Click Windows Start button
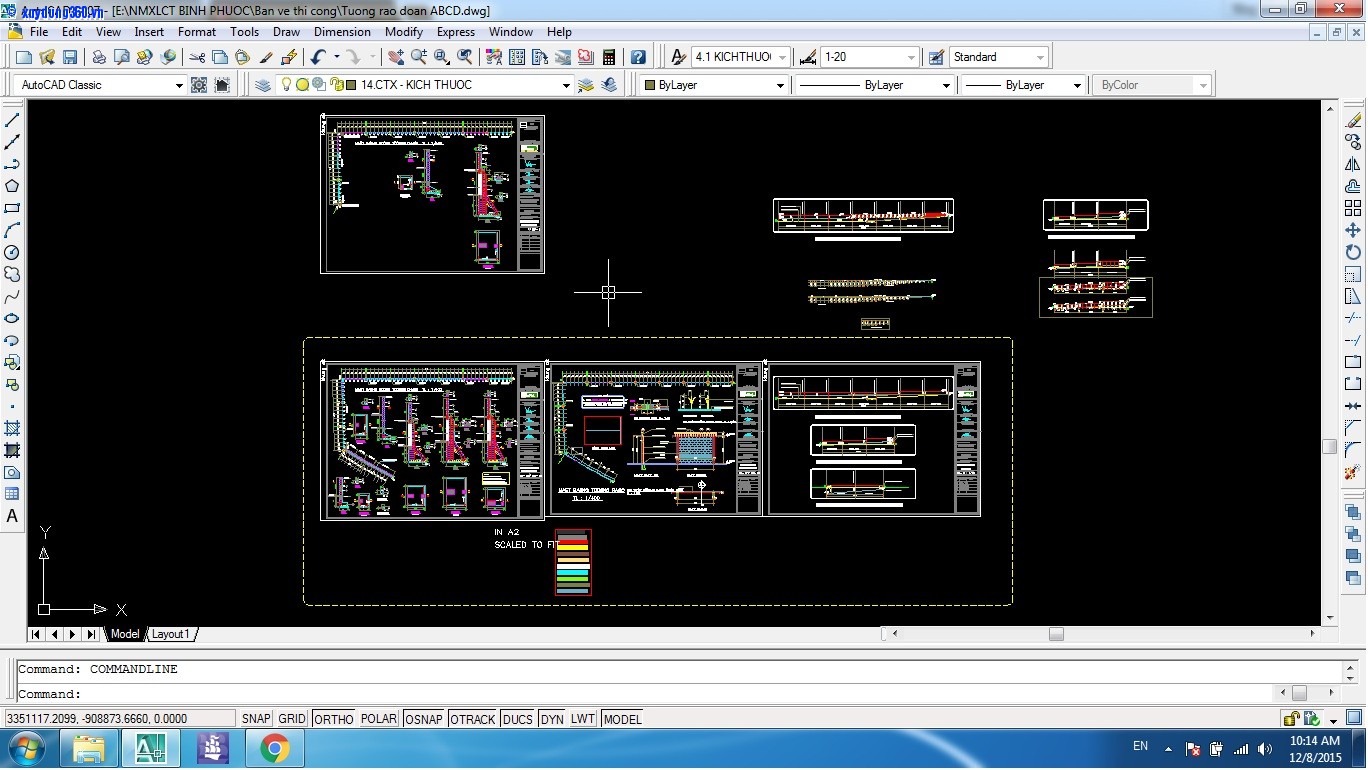The height and width of the screenshot is (770, 1368). pyautogui.click(x=25, y=748)
